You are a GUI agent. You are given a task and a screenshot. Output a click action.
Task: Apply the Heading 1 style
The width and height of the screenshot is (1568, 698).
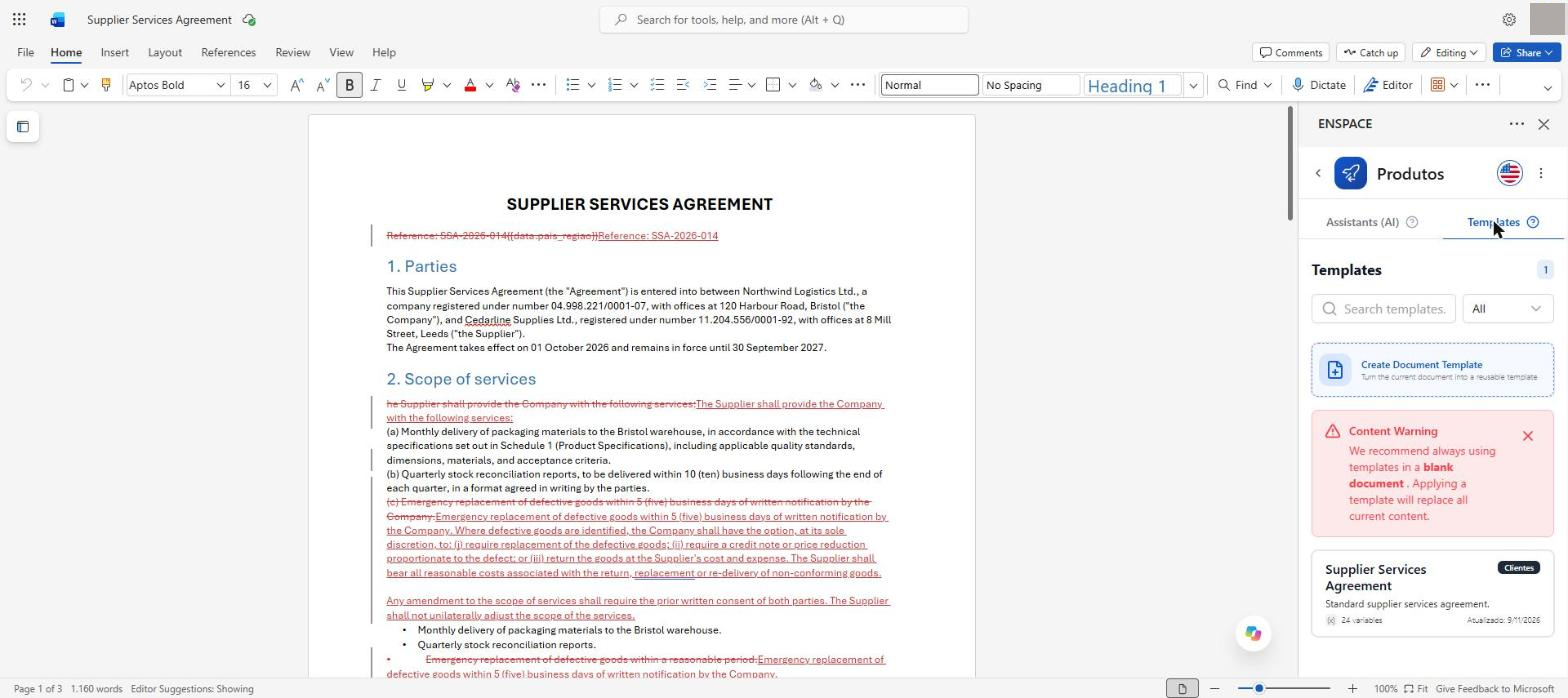[x=1132, y=85]
